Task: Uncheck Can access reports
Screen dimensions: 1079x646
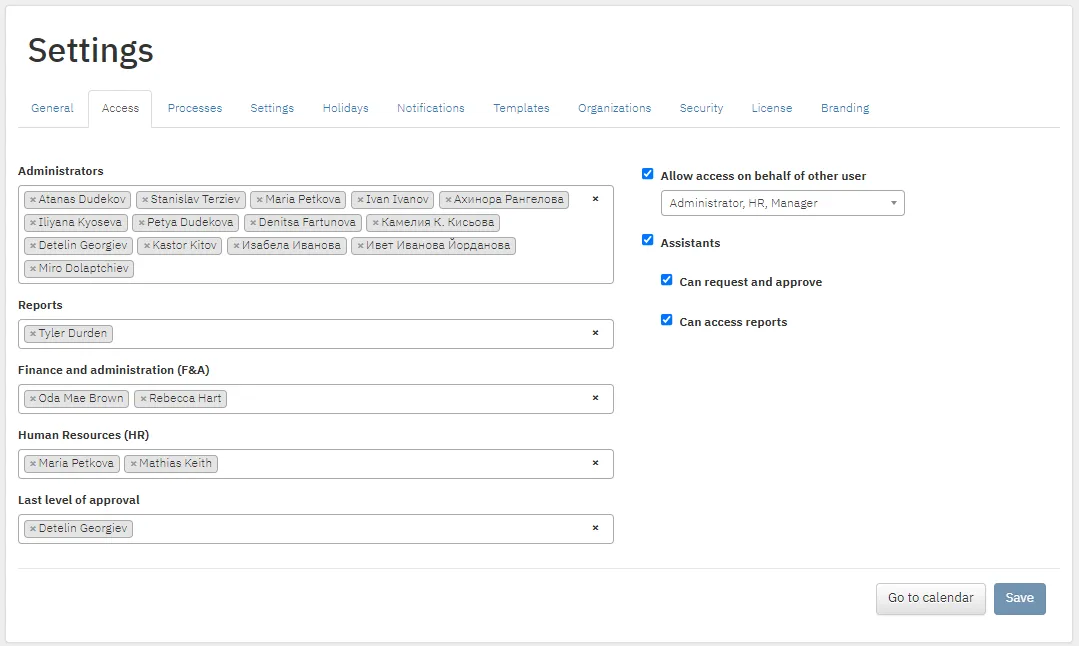Action: click(666, 320)
